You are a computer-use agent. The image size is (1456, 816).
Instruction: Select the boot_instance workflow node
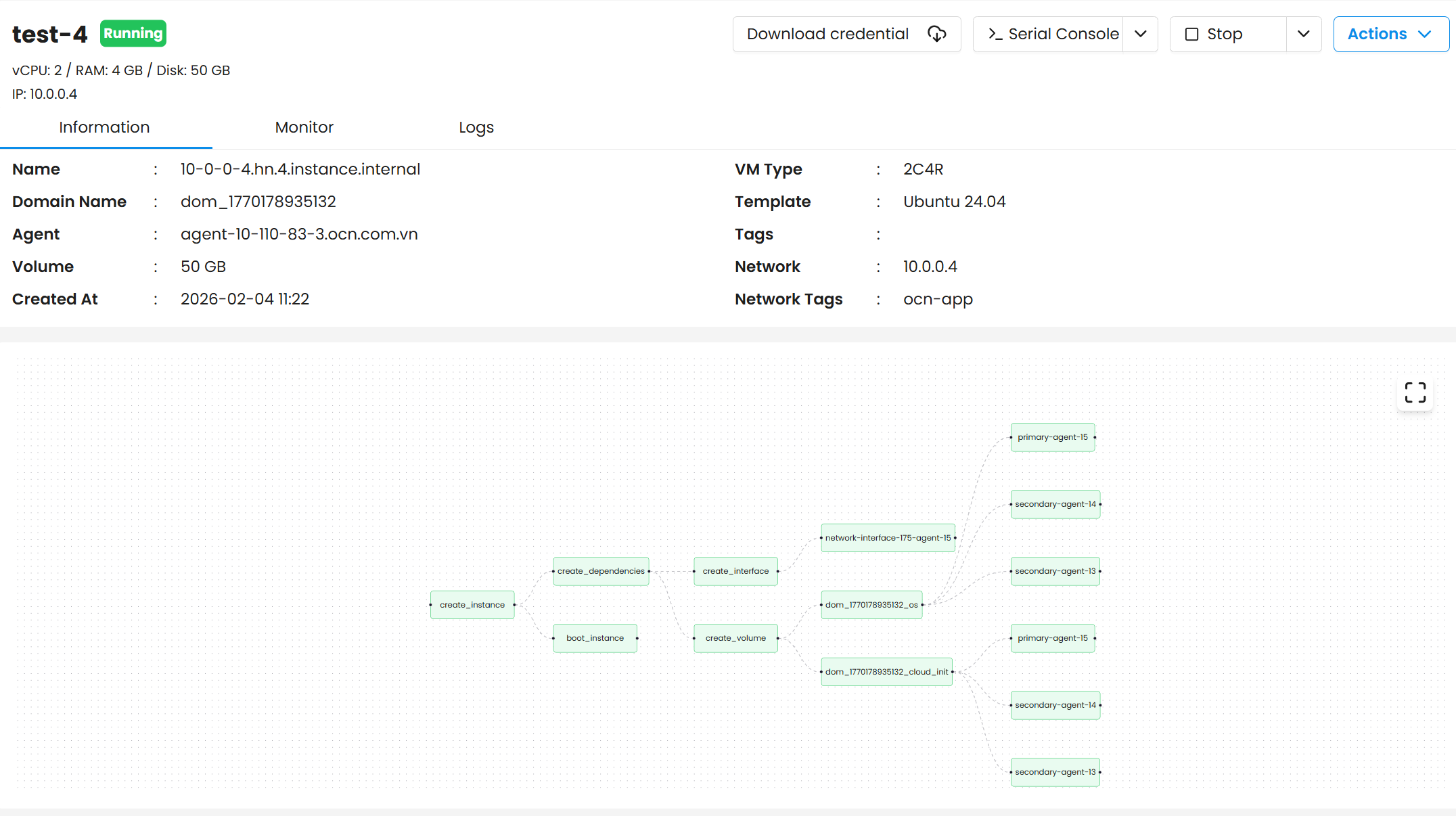pos(595,638)
